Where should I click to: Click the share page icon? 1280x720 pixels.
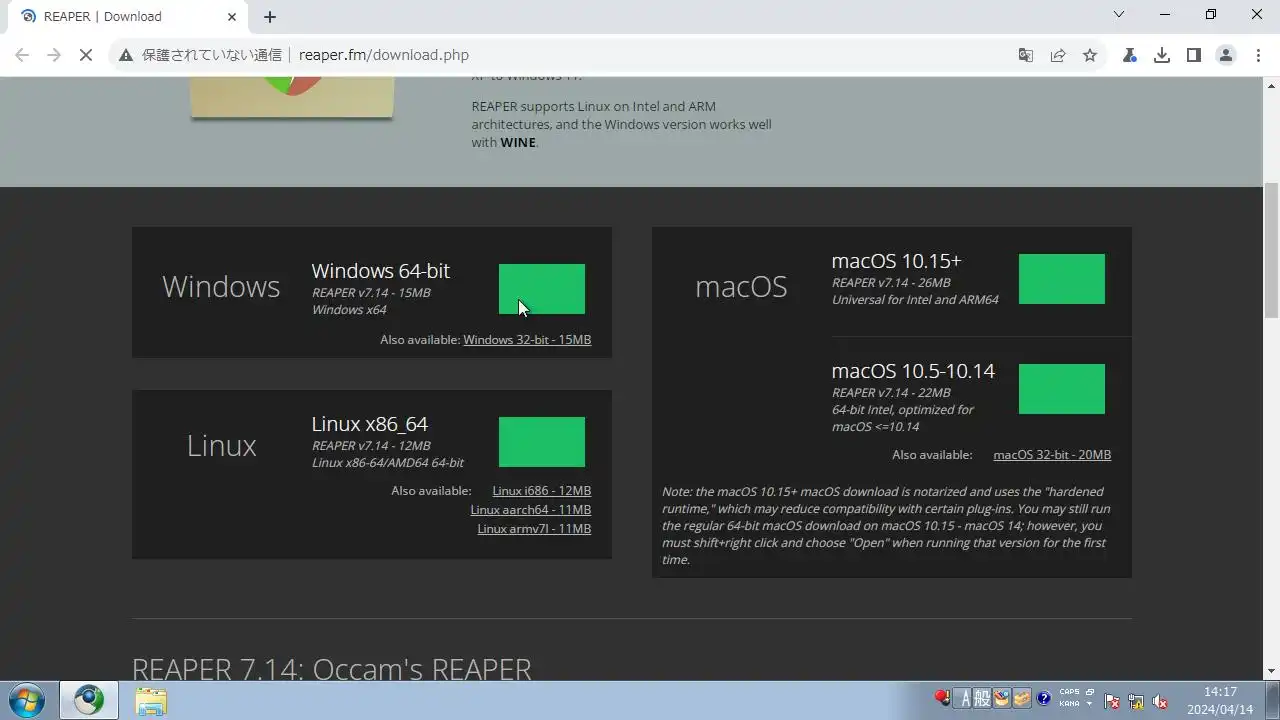pos(1058,55)
